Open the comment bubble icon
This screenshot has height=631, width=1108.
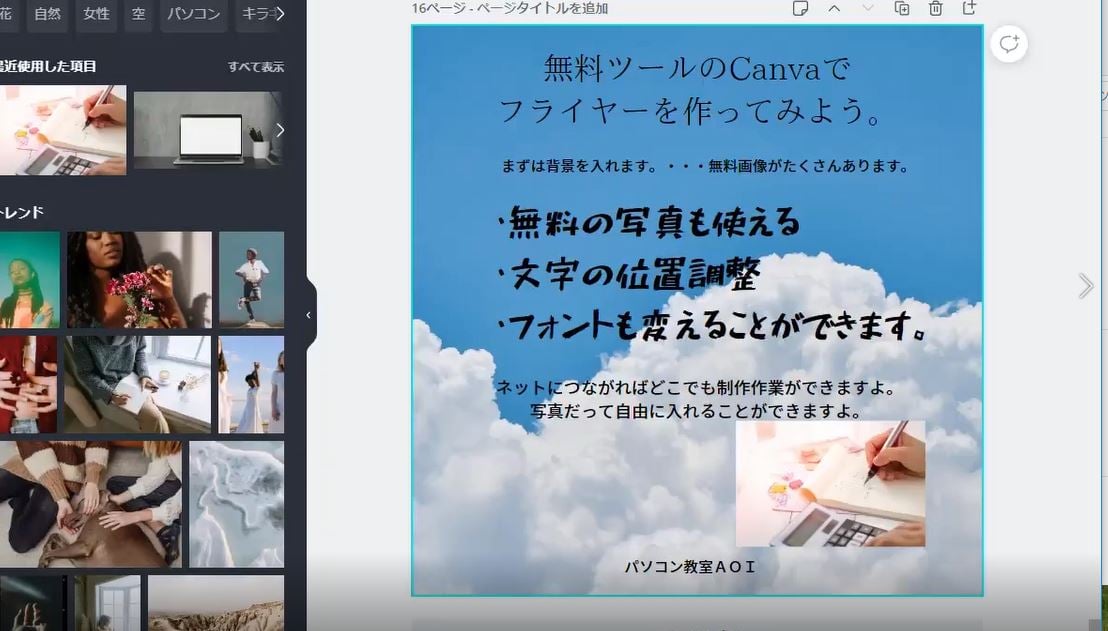pyautogui.click(x=1009, y=43)
